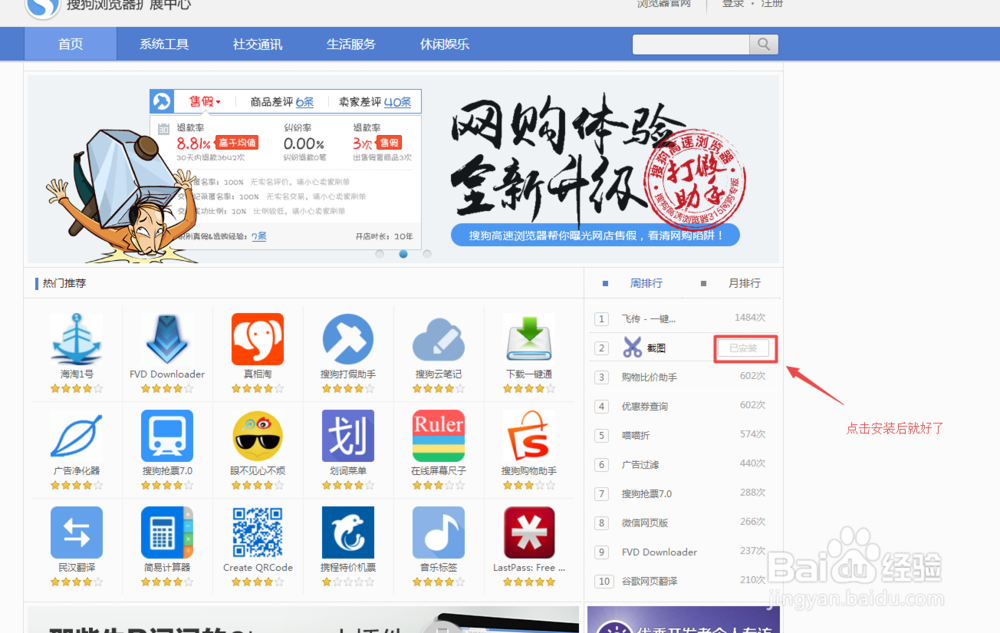Open the 眼不见心不烦 sunglasses face icon
The width and height of the screenshot is (1000, 633).
[258, 435]
